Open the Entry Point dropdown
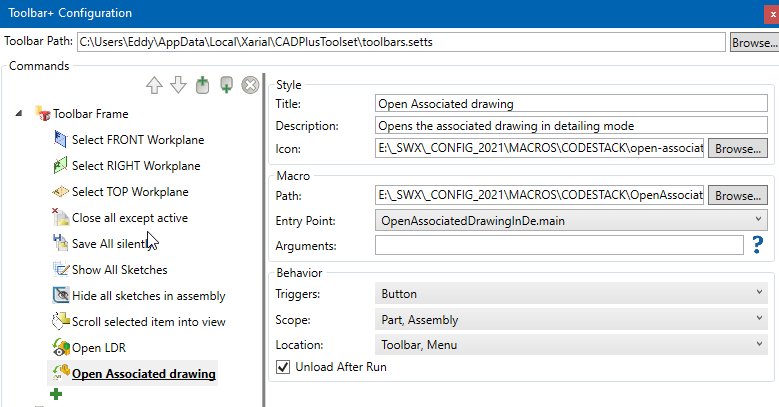Screen dimensions: 779x407 [x=571, y=221]
